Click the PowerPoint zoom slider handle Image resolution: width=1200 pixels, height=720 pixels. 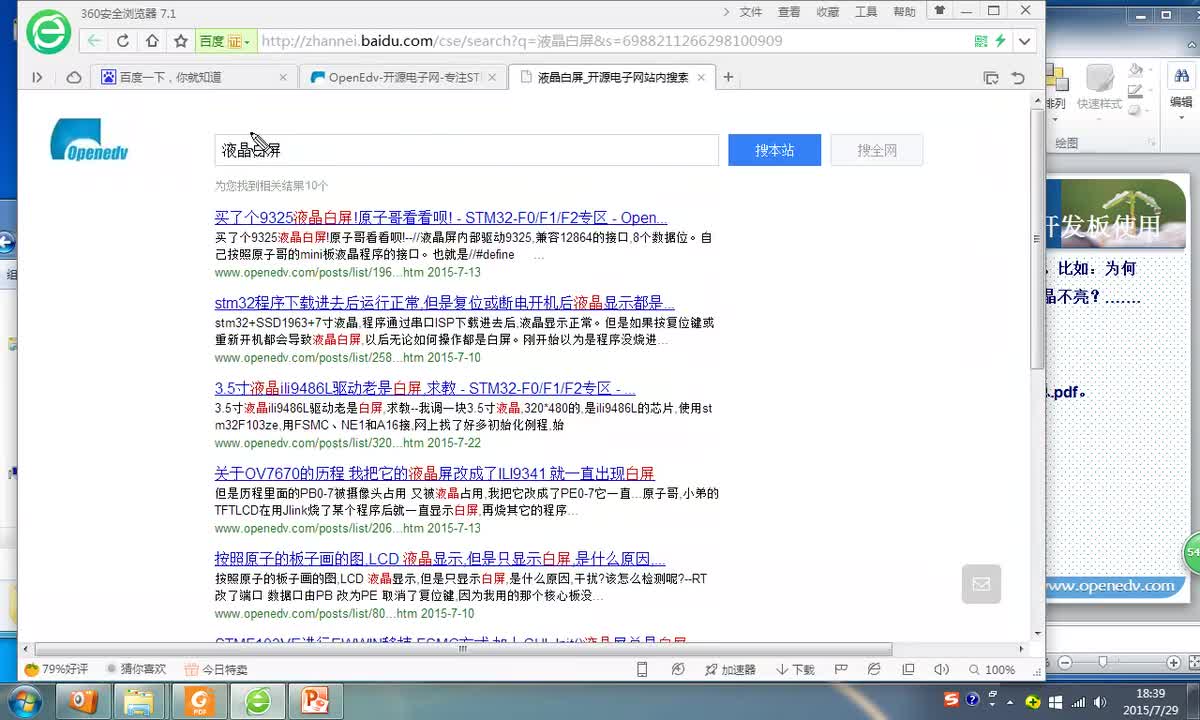(x=1103, y=662)
